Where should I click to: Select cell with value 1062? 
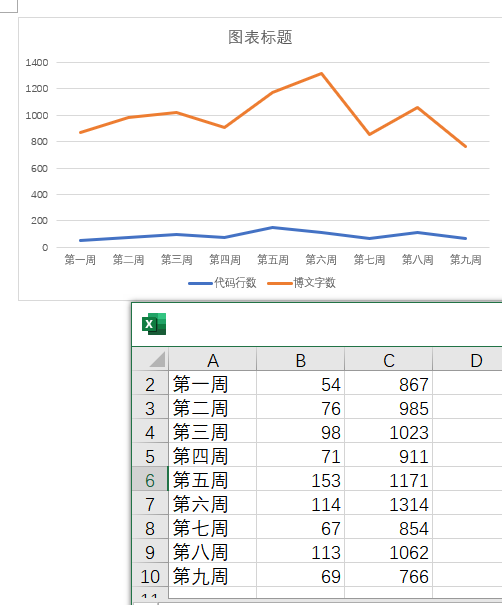tap(389, 551)
